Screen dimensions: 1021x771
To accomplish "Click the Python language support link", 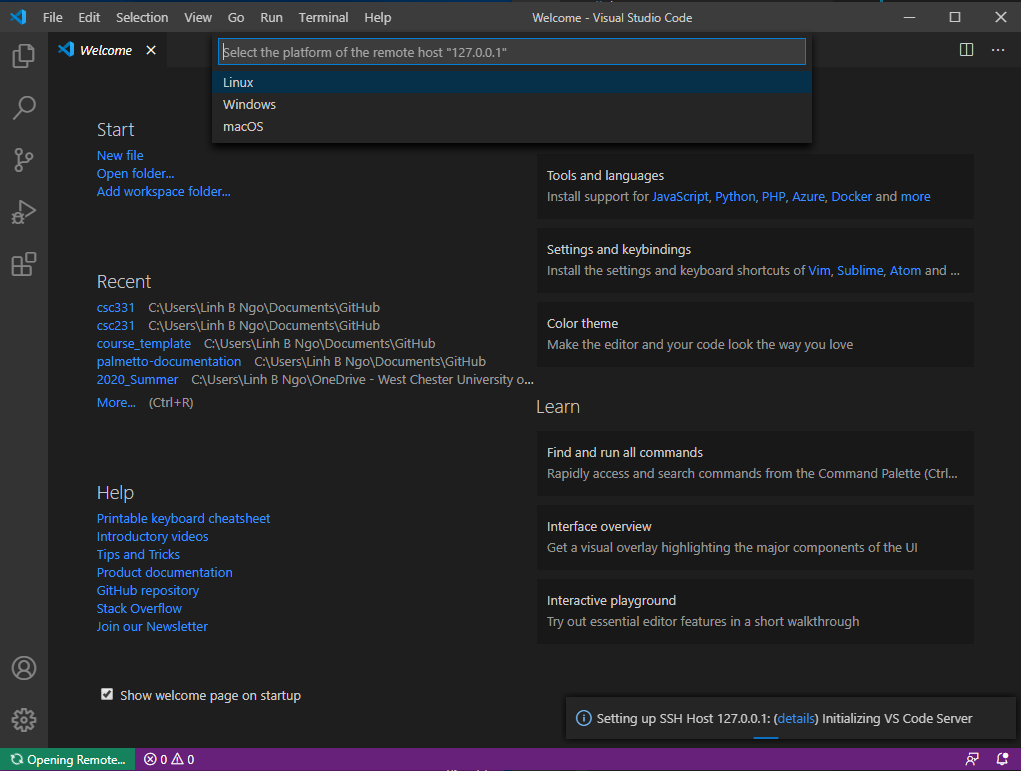I will 735,197.
